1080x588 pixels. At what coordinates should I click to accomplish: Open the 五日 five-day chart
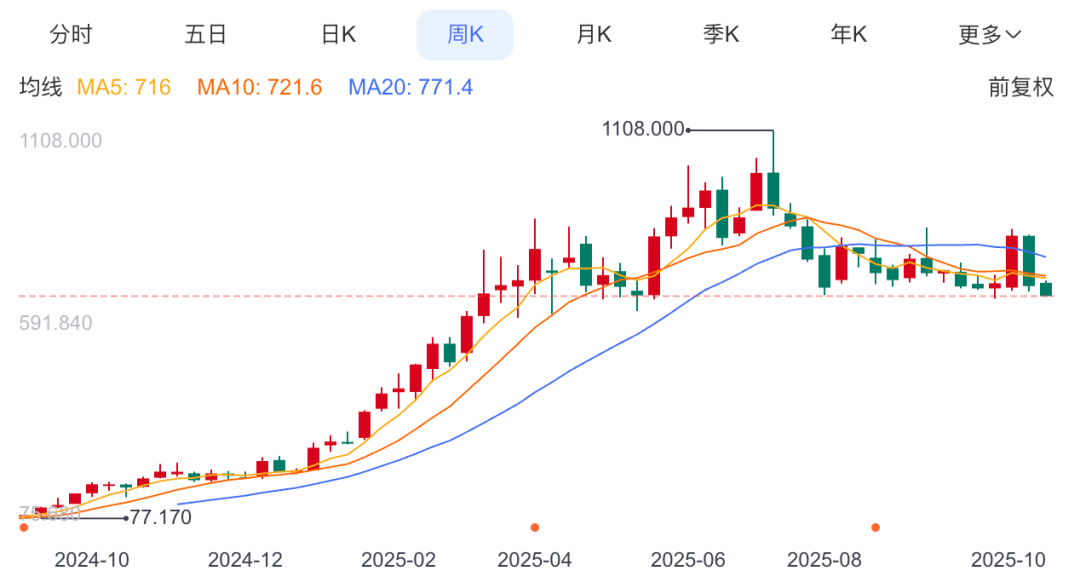[203, 33]
